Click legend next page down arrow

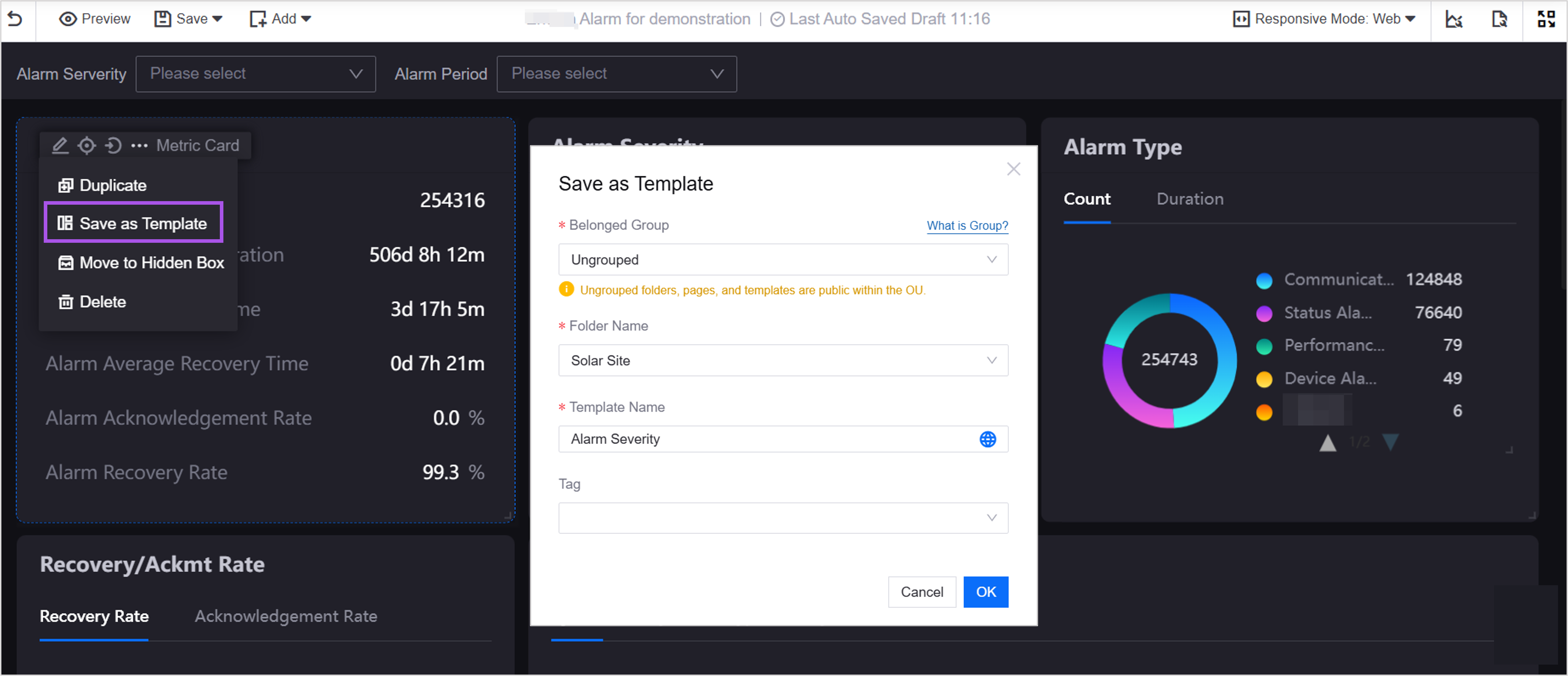coord(1390,442)
